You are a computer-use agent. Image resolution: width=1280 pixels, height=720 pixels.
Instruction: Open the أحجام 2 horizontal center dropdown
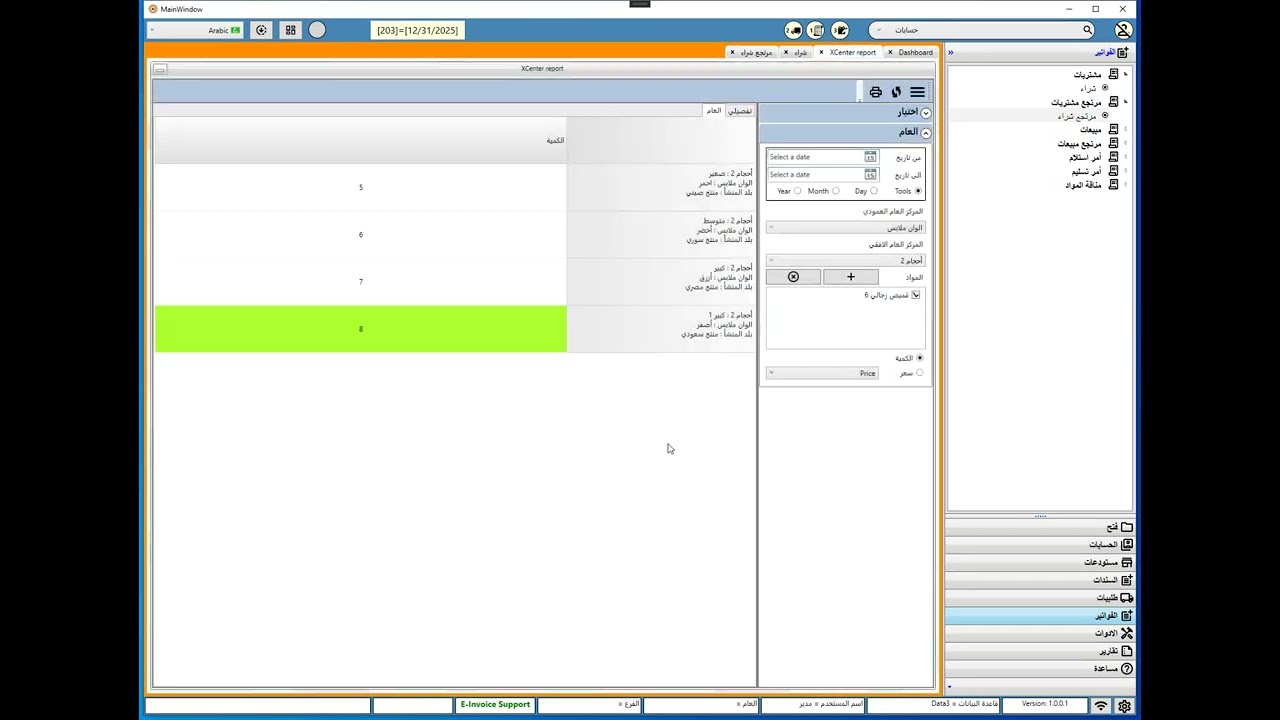click(846, 260)
